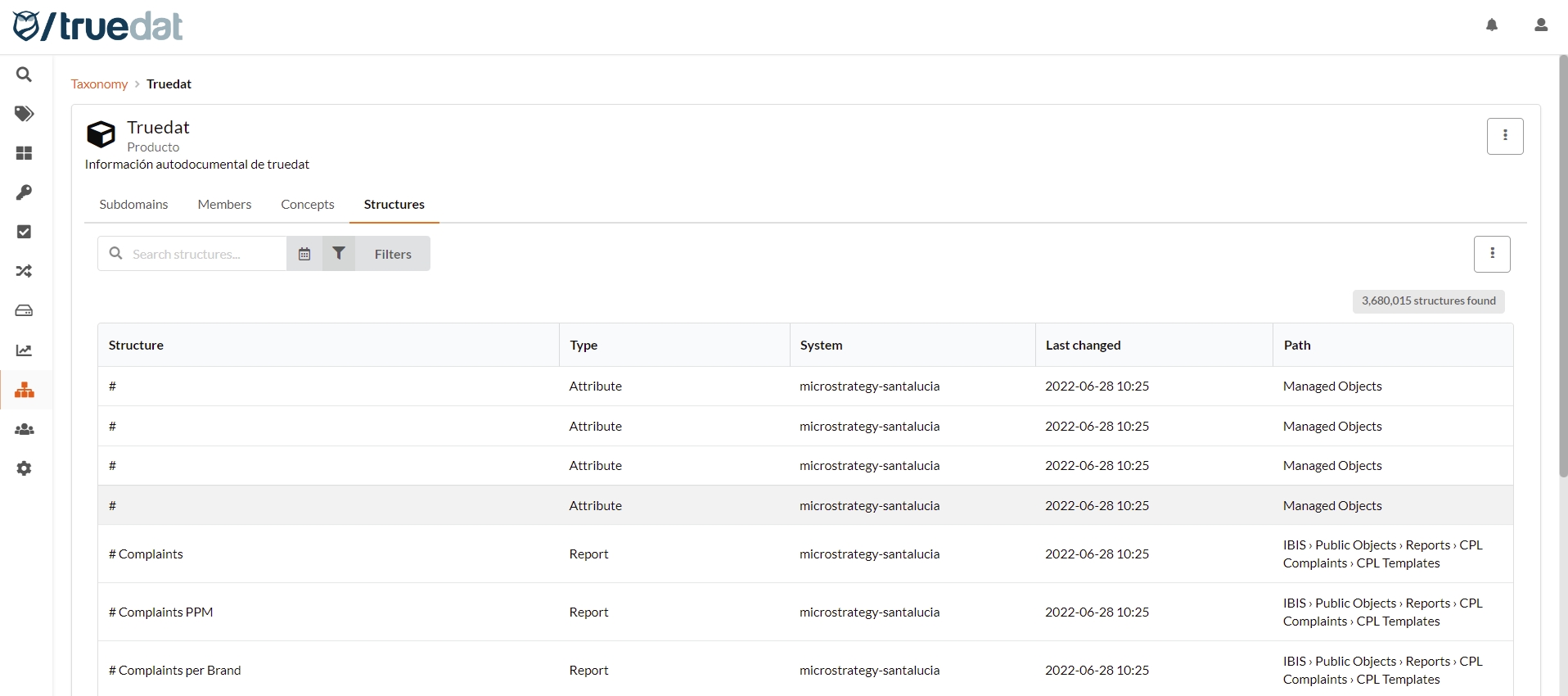1568x696 pixels.
Task: Click the Search structures input field
Action: (205, 254)
